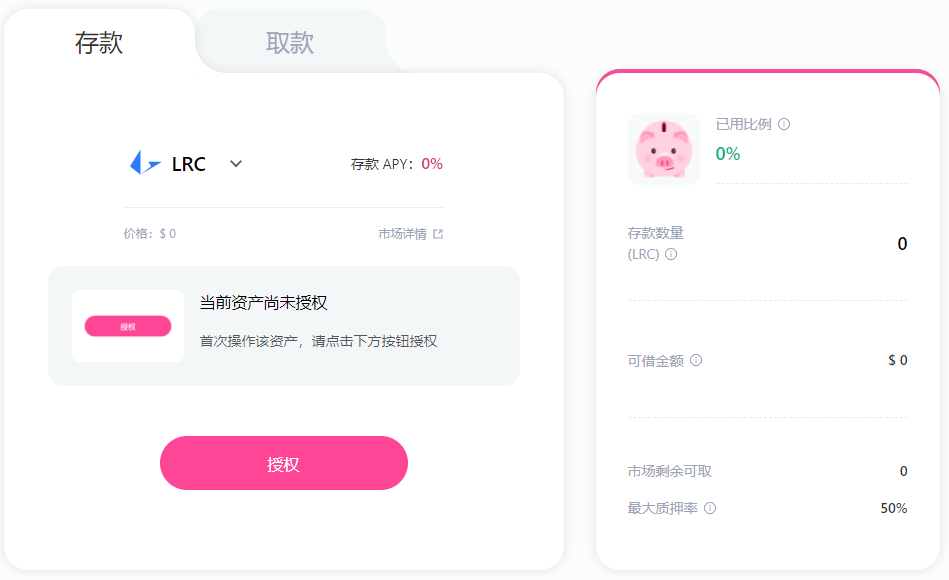Switch to the 取款 tab
The height and width of the screenshot is (580, 949).
pos(290,43)
